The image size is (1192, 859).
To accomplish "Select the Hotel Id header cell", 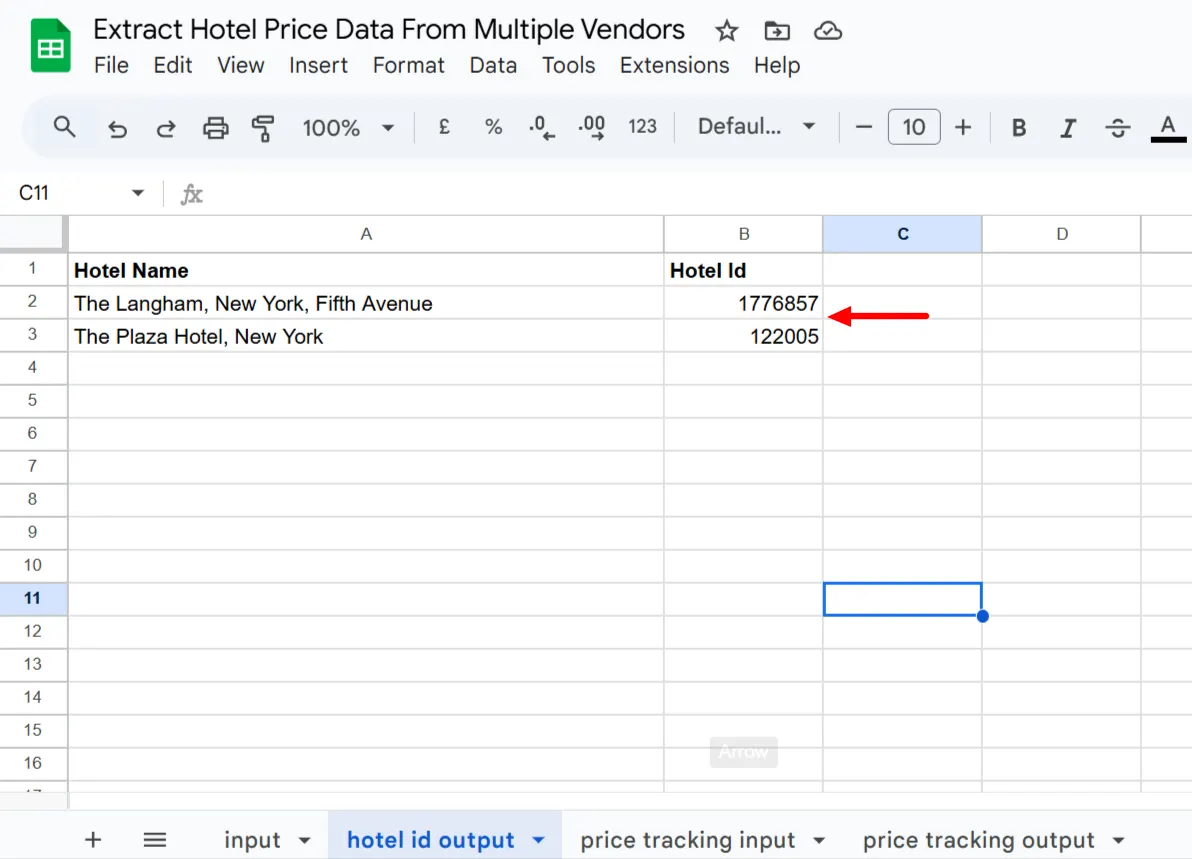I will tap(743, 270).
